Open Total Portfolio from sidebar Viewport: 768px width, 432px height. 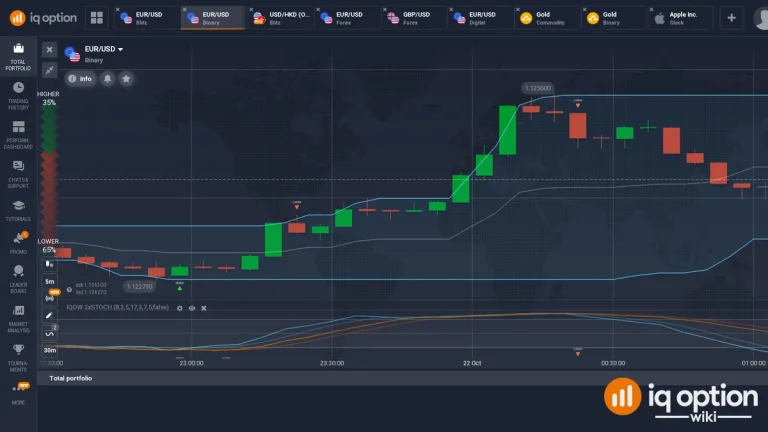pos(18,57)
